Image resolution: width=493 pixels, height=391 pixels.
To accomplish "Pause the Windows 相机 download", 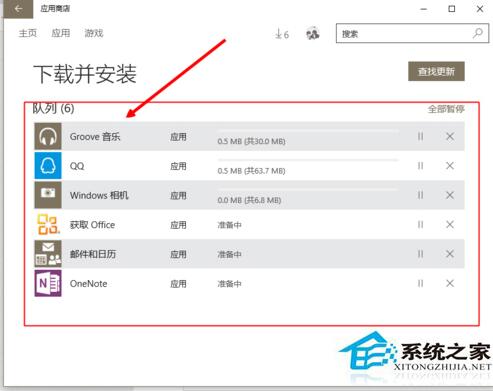I will coord(420,195).
